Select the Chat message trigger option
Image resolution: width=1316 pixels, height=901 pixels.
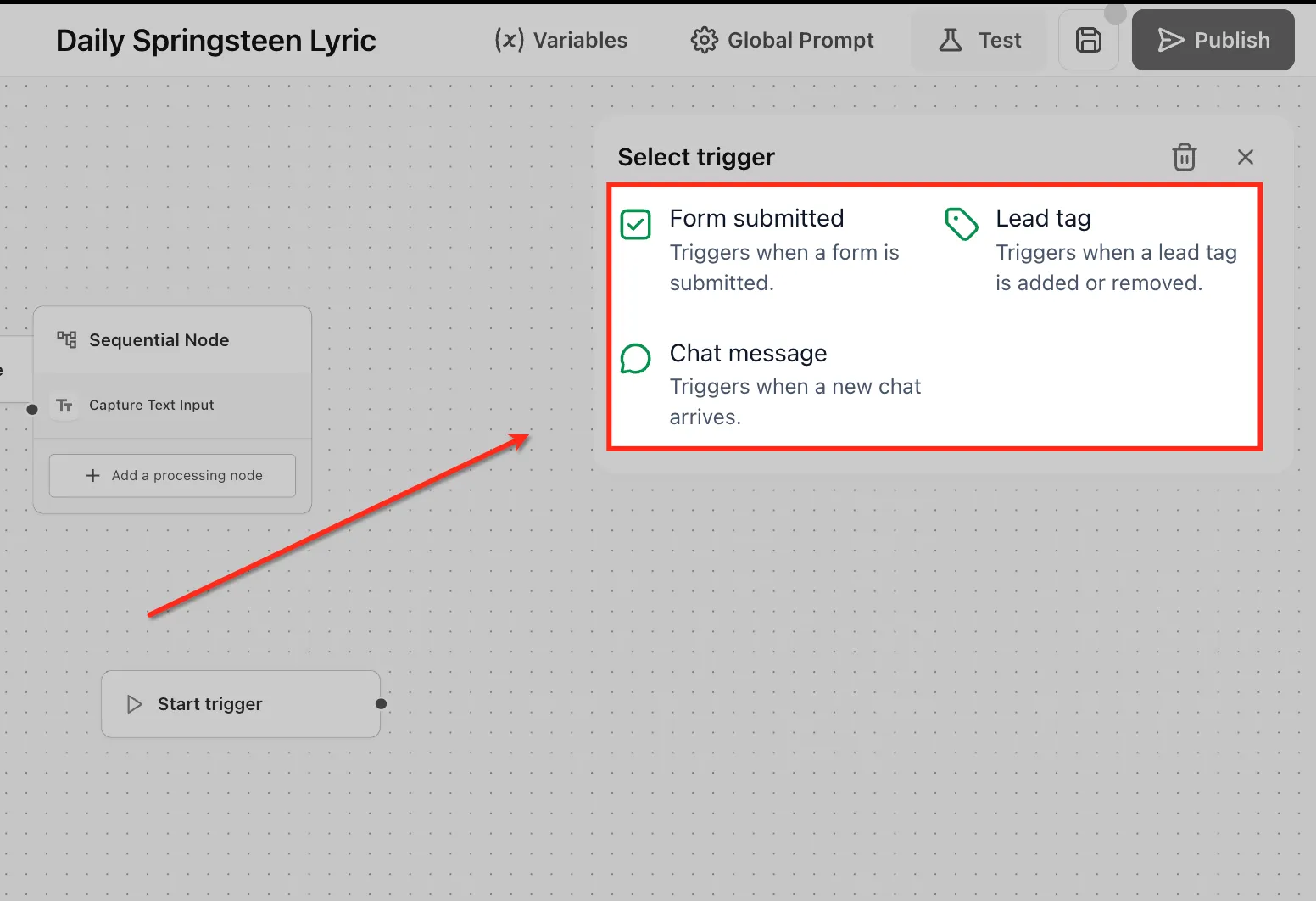772,384
